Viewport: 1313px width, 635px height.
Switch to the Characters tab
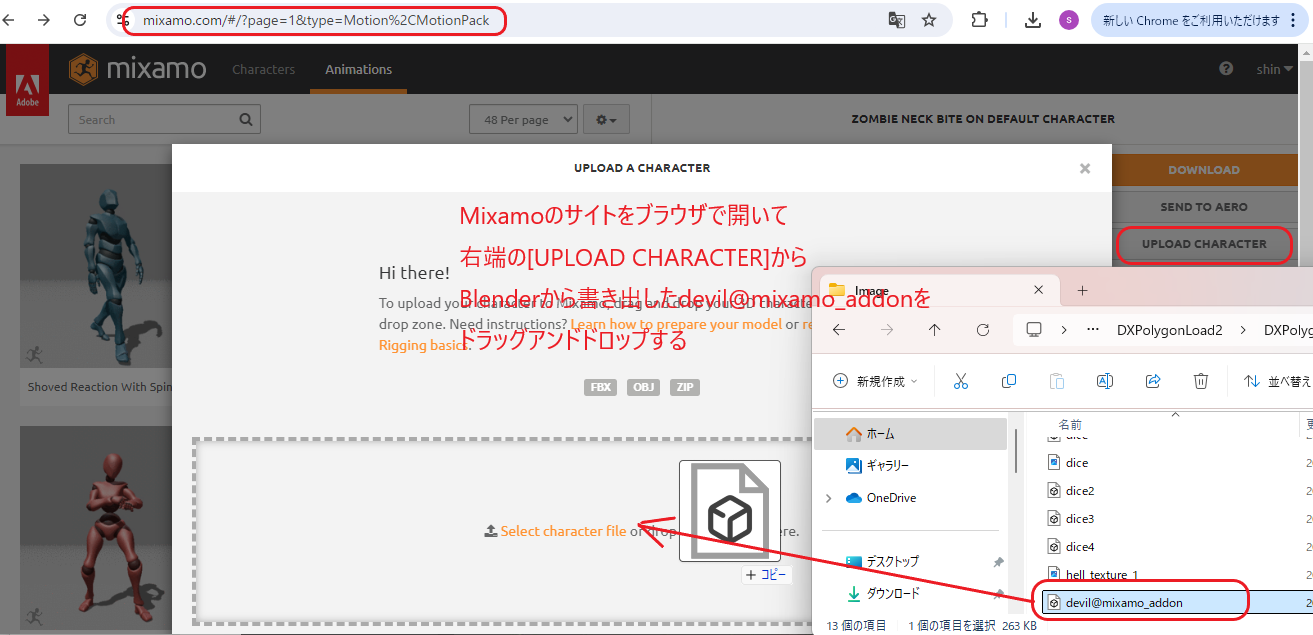[x=264, y=69]
